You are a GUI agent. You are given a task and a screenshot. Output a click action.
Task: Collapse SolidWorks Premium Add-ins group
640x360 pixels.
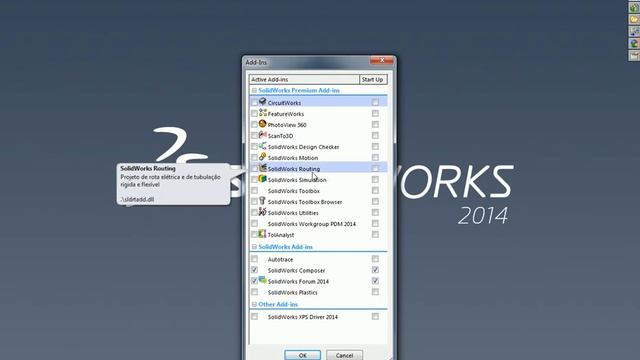coord(254,91)
